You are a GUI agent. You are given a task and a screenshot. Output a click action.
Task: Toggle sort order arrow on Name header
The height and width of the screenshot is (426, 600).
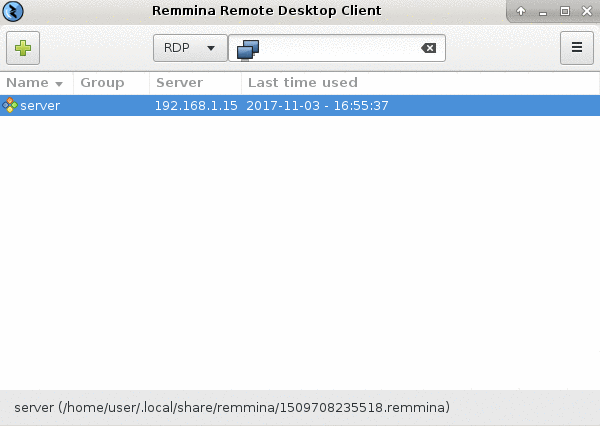(59, 84)
